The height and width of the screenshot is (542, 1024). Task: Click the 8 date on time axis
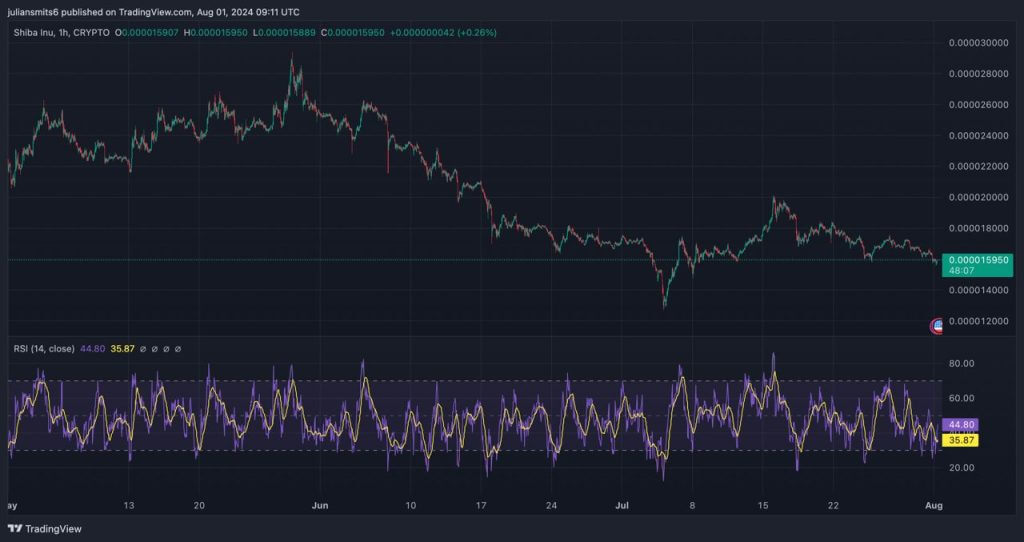click(692, 505)
